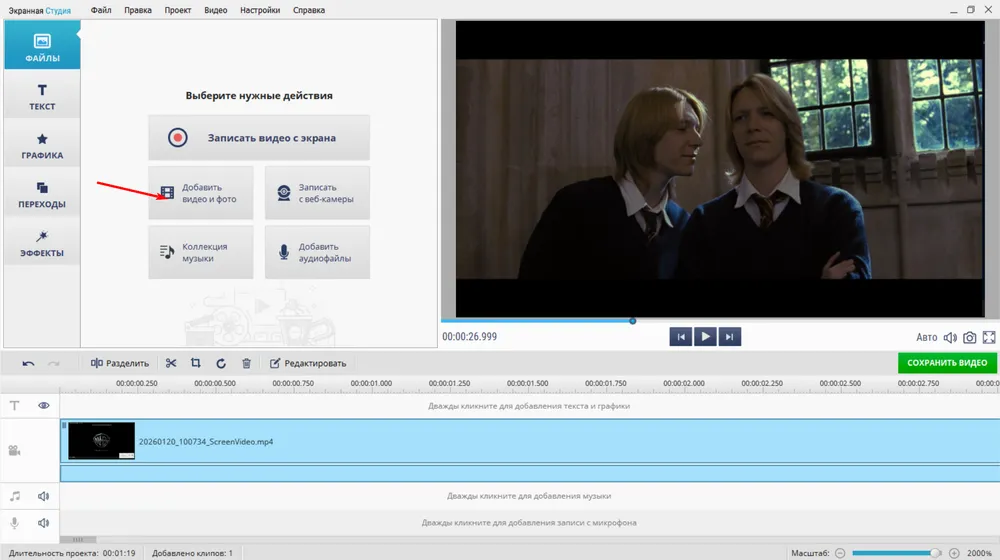Click the music collection note icon
Screen dimensions: 1000x560
click(x=167, y=252)
